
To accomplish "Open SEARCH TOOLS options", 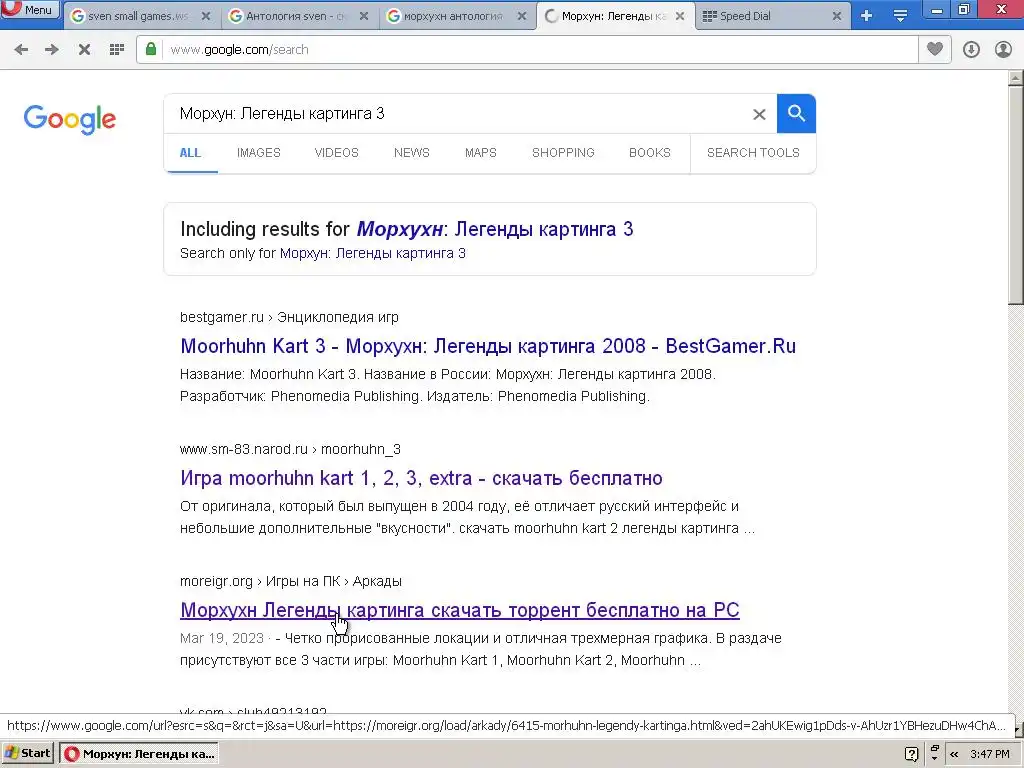I will [753, 153].
